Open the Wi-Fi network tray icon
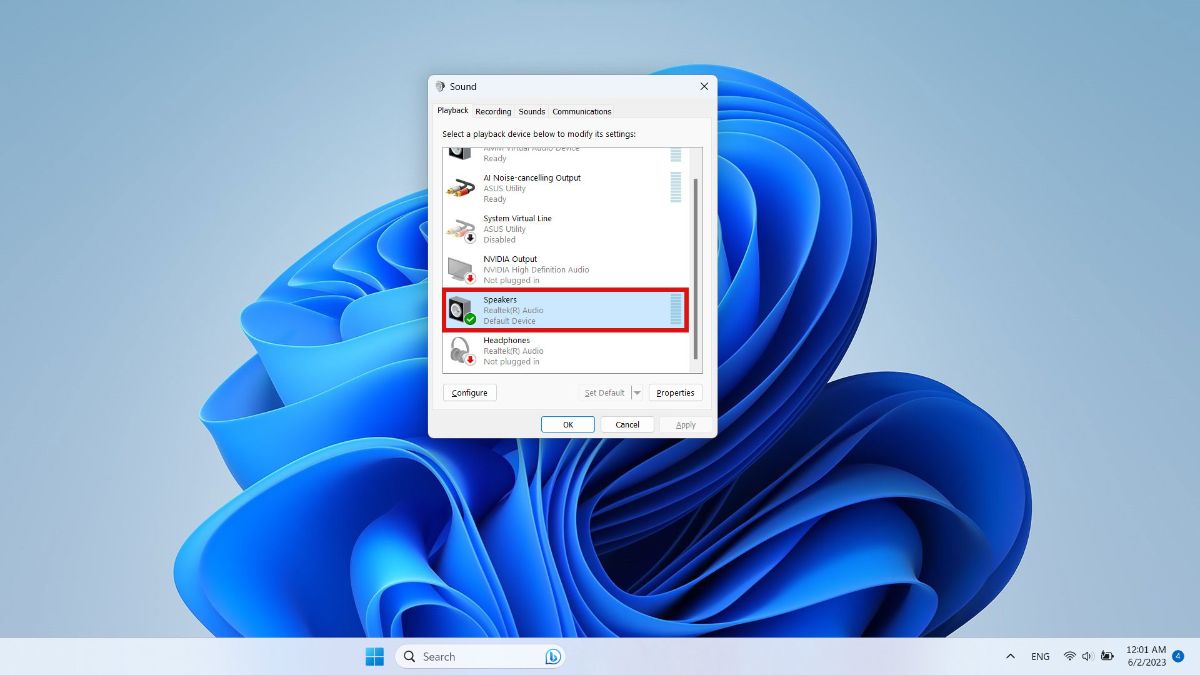 [1069, 656]
